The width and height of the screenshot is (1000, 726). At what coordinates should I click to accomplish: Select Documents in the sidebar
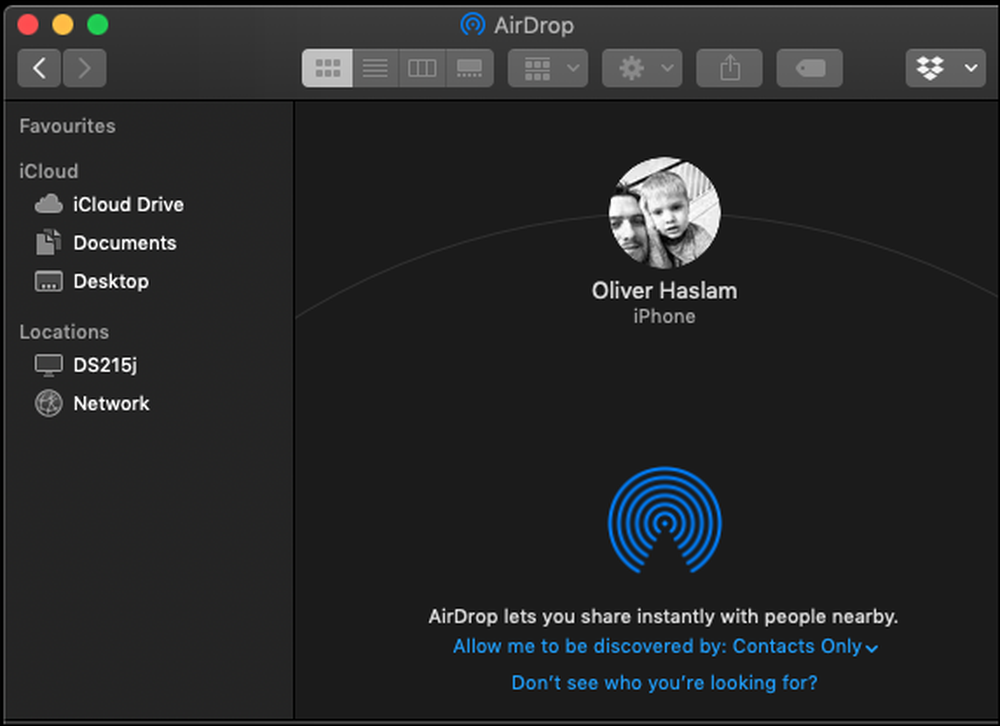click(x=147, y=243)
